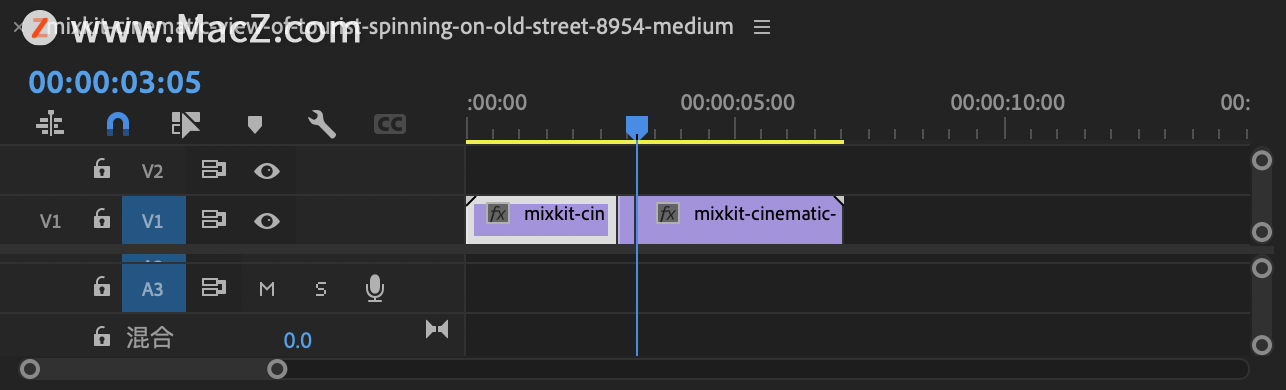Click the microphone voice-over record icon on A3
Screen dimensions: 1286x390
click(374, 289)
